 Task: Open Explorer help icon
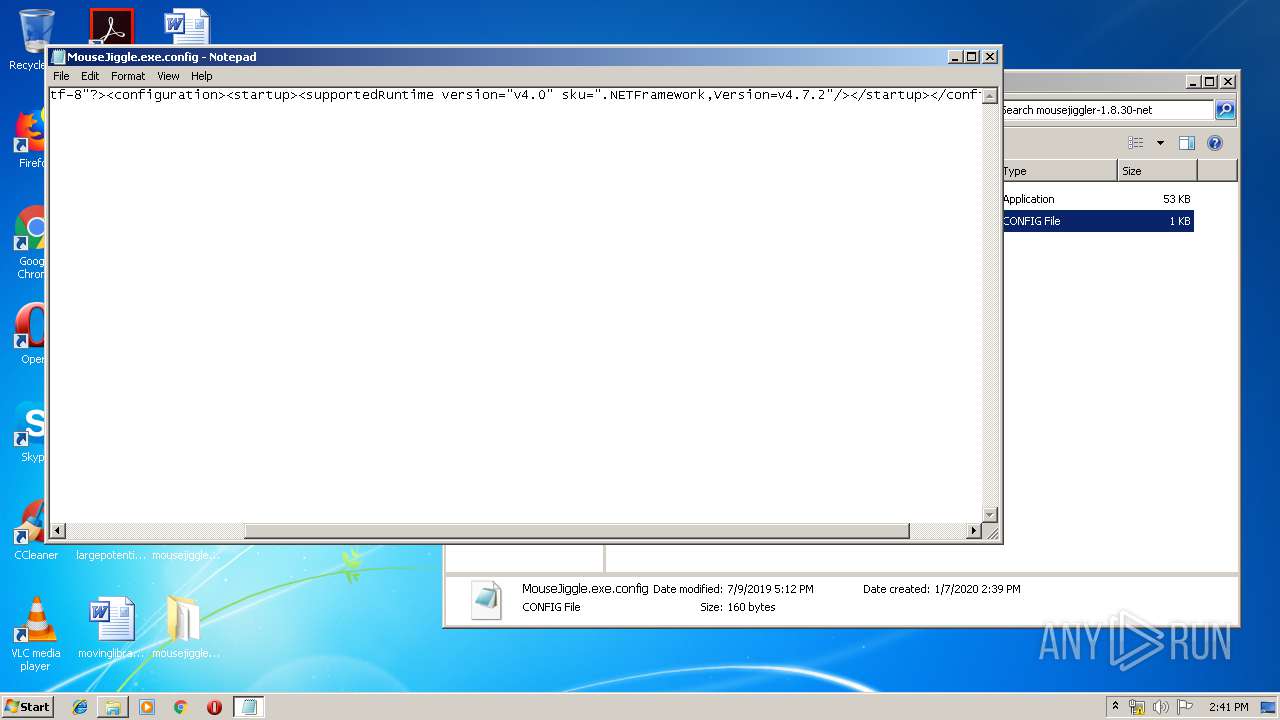(1215, 143)
